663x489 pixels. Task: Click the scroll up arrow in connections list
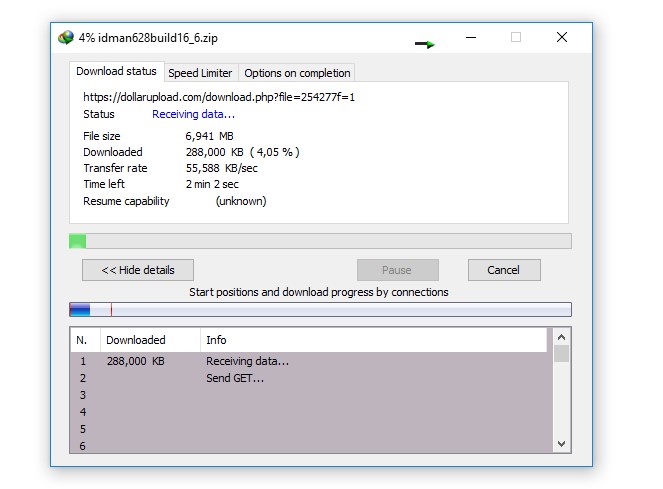point(562,337)
